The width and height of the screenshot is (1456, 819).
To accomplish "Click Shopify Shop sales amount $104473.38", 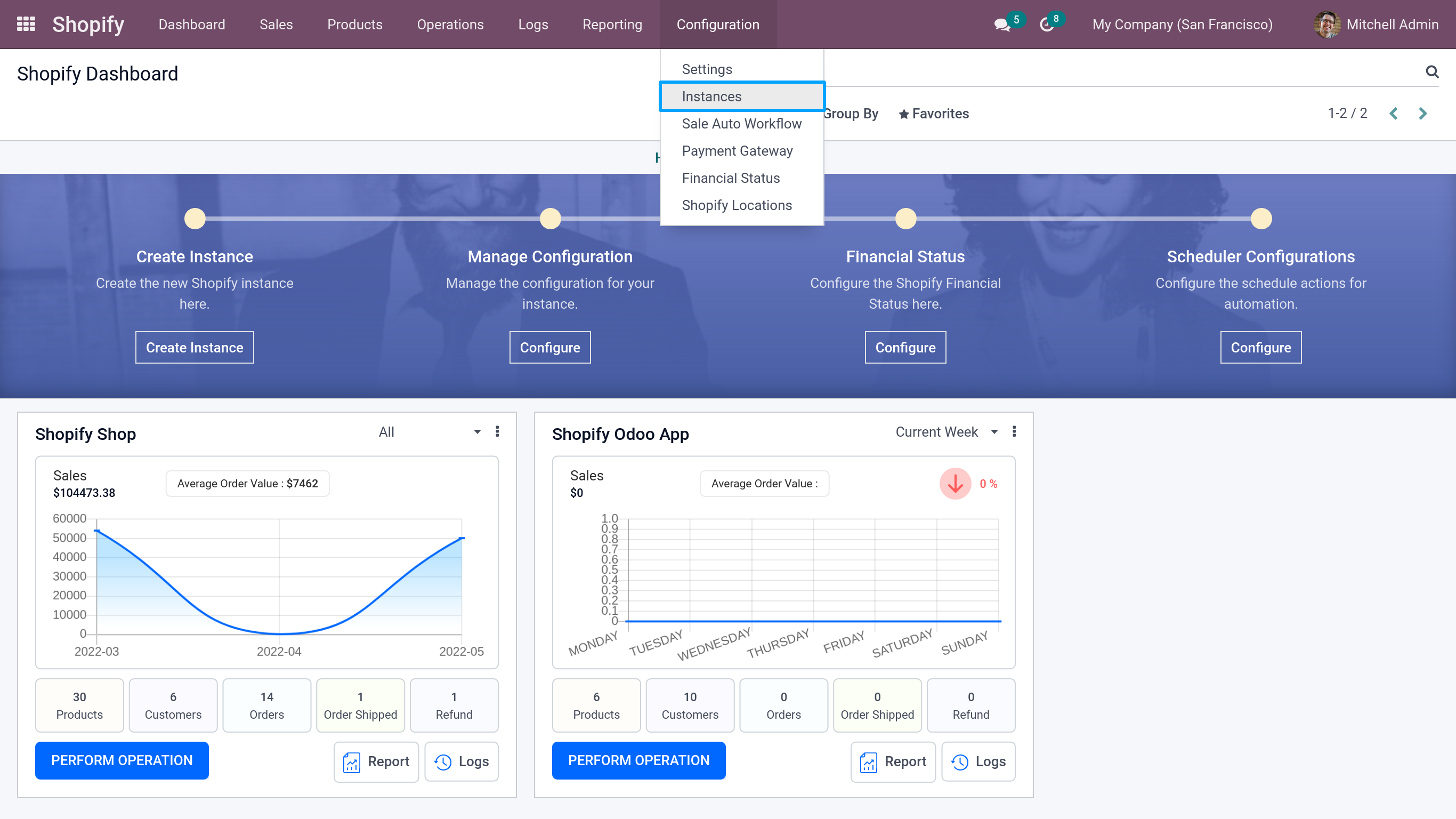I will [x=84, y=493].
